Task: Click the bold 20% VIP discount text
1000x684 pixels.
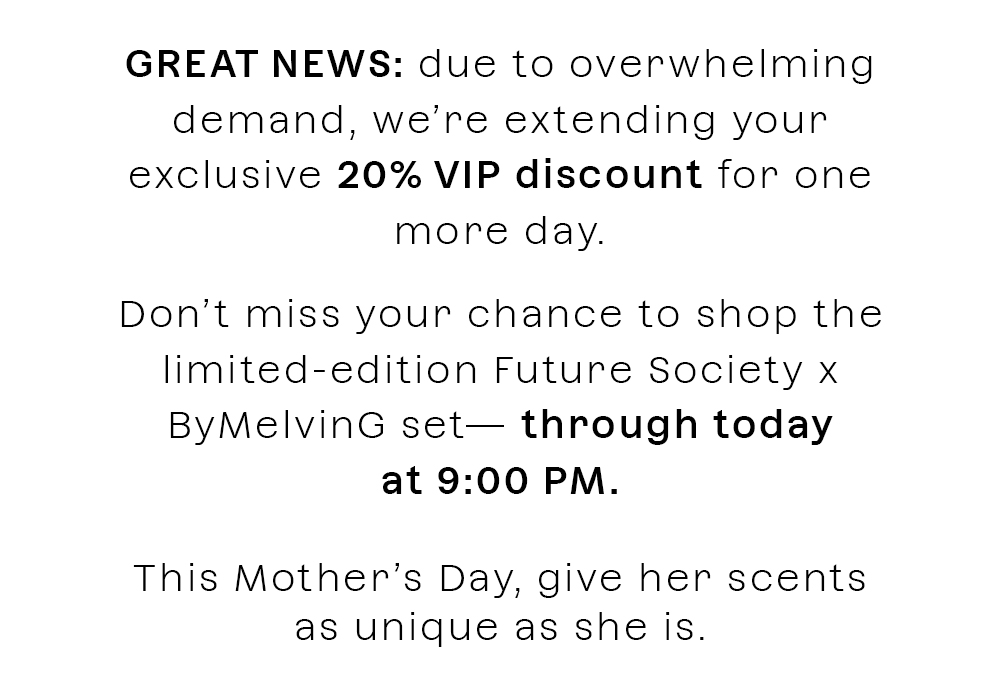Action: coord(520,175)
